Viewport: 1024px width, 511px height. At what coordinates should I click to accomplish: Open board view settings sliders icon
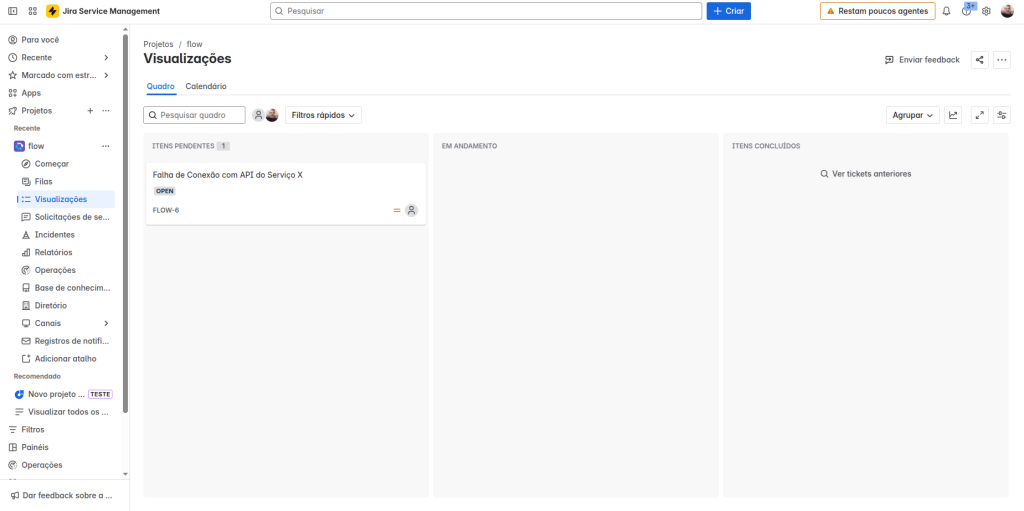(x=1001, y=115)
